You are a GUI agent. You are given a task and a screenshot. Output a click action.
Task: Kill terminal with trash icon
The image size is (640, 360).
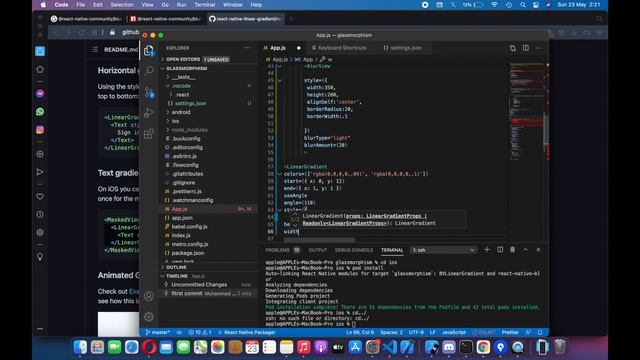pos(513,249)
